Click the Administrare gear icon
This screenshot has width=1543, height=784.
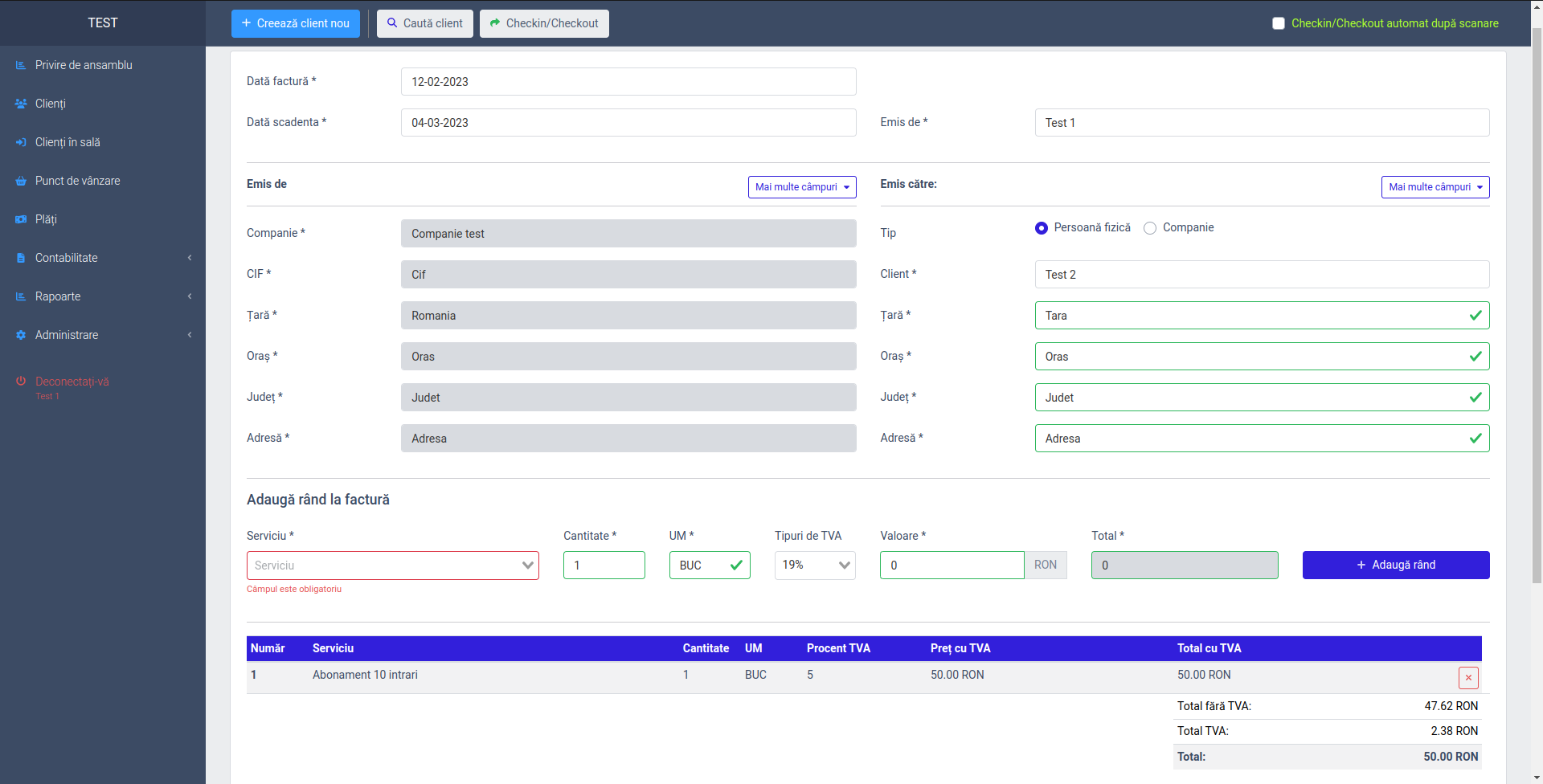coord(21,335)
